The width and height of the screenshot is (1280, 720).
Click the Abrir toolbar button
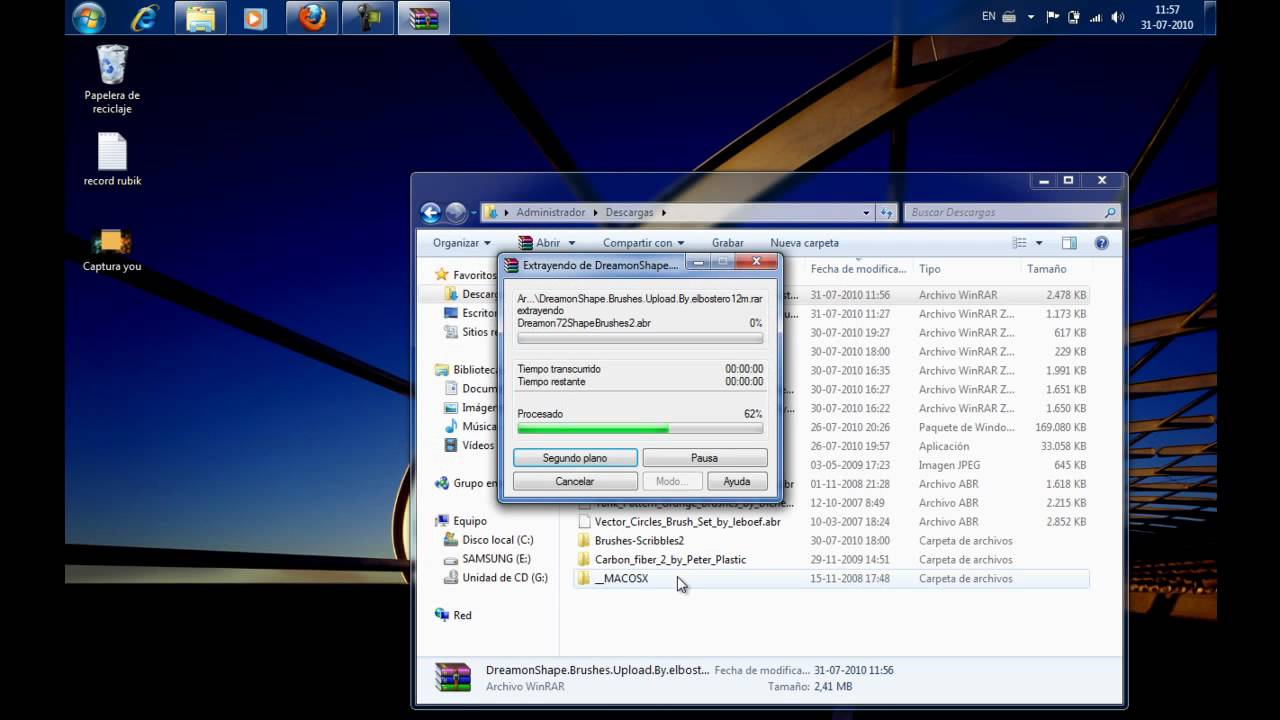(539, 243)
